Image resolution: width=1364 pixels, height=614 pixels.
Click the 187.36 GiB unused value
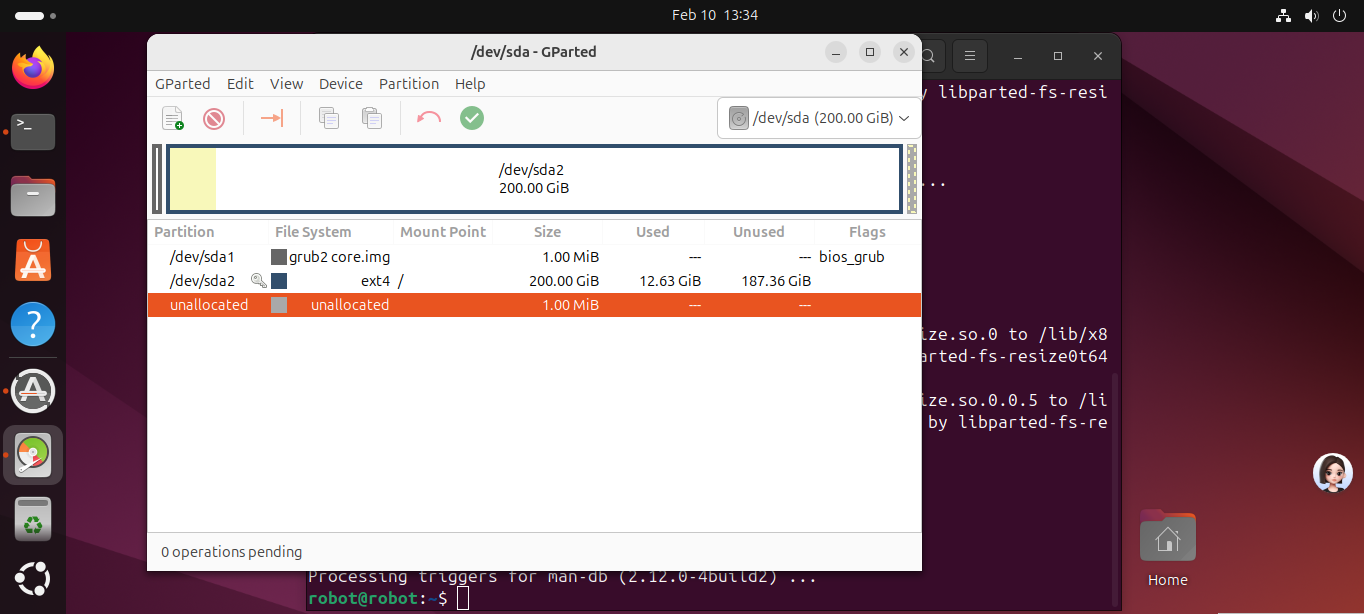(774, 281)
